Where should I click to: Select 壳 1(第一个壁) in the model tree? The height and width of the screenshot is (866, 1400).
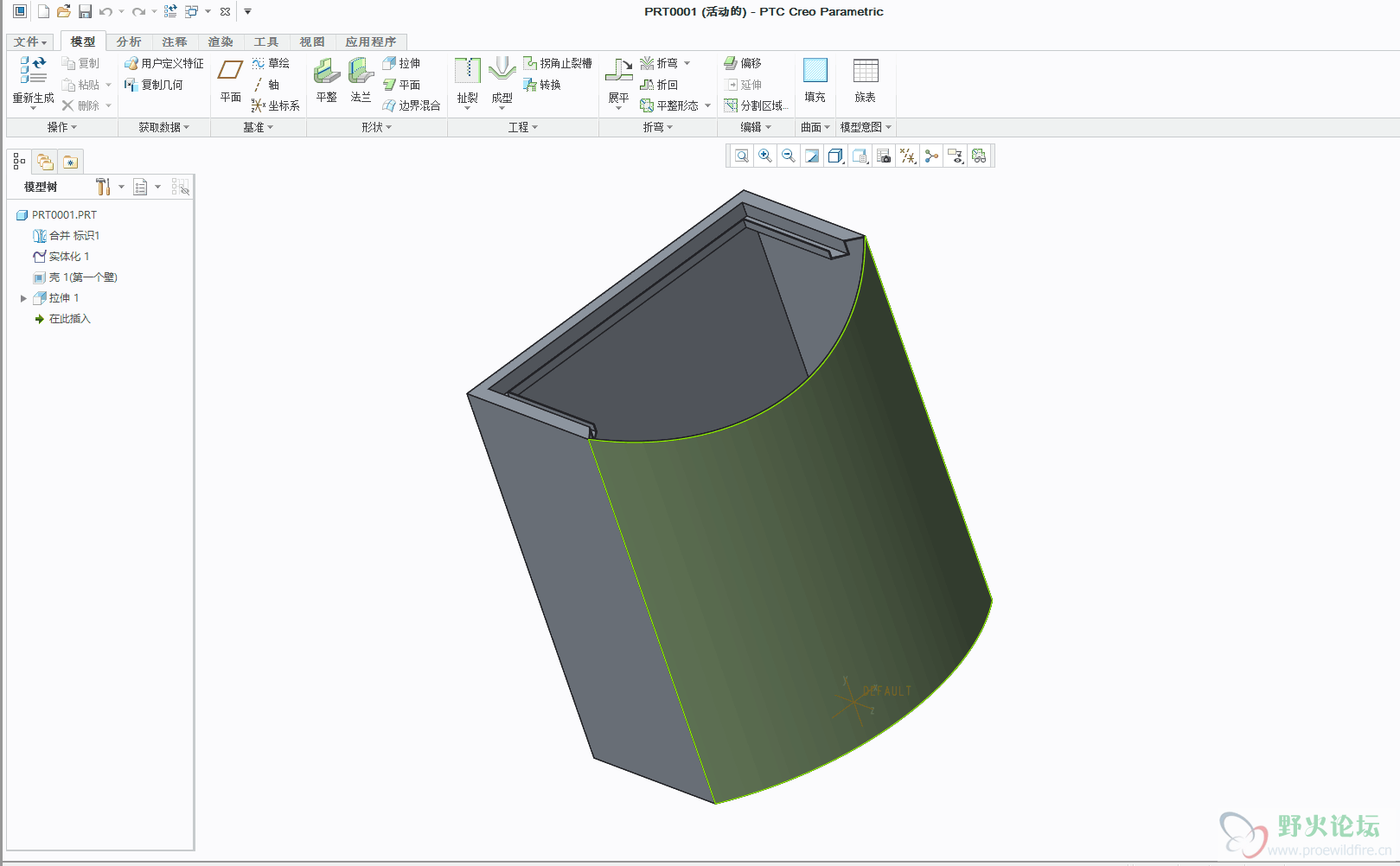(75, 277)
